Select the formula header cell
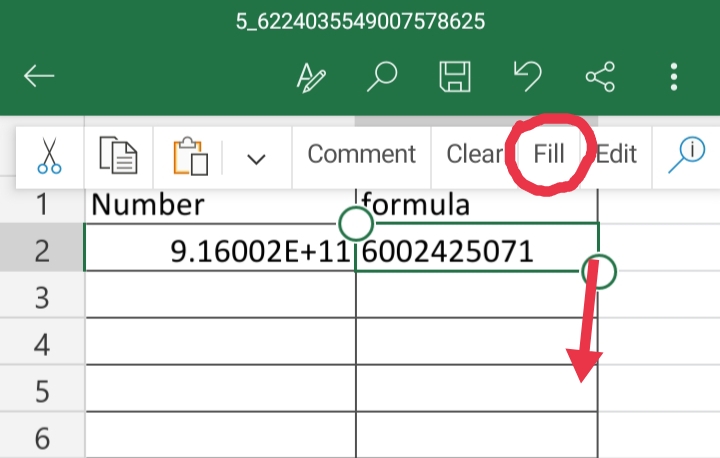This screenshot has height=458, width=720. pyautogui.click(x=477, y=205)
